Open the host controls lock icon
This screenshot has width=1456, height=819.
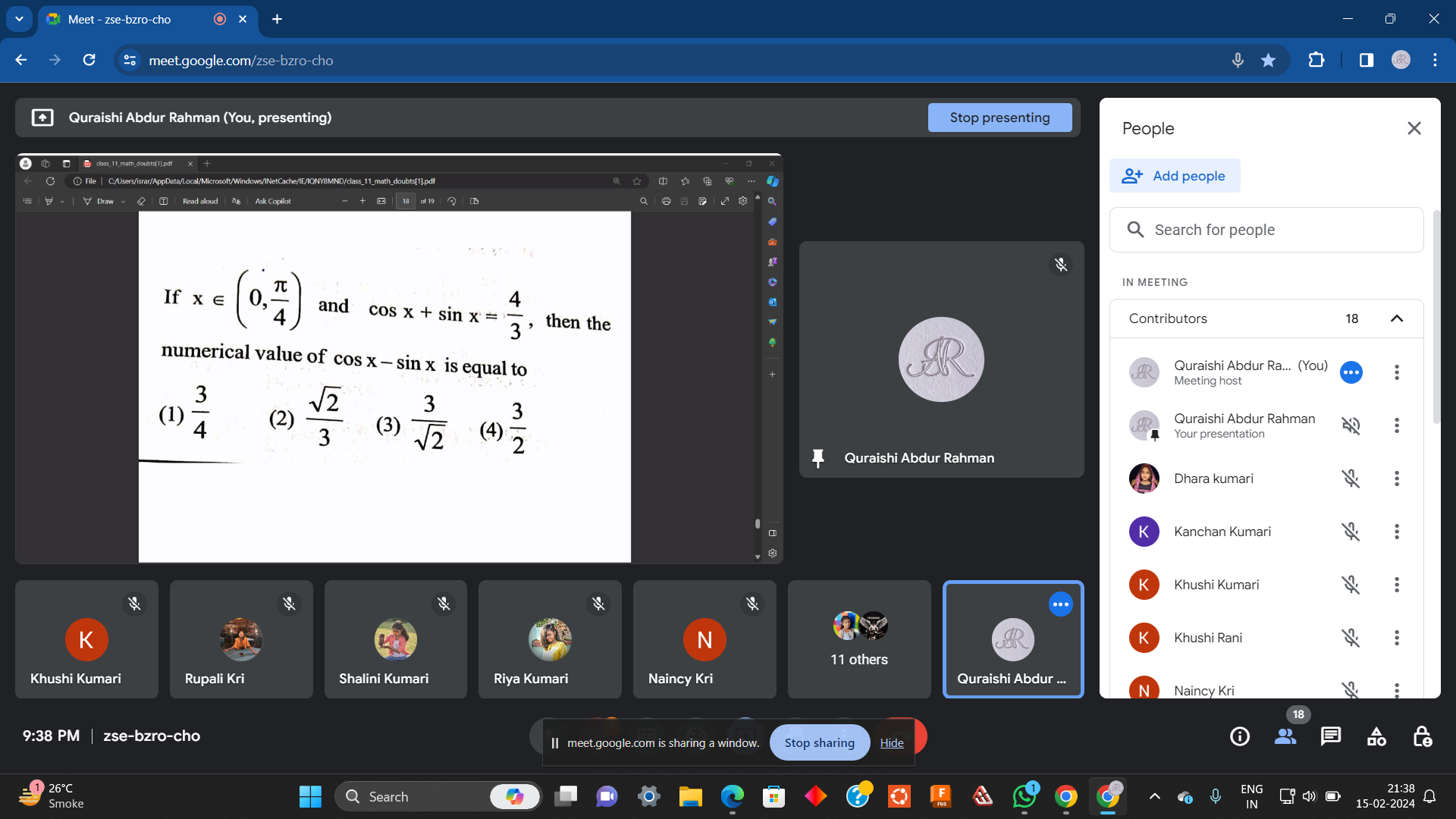(1422, 736)
